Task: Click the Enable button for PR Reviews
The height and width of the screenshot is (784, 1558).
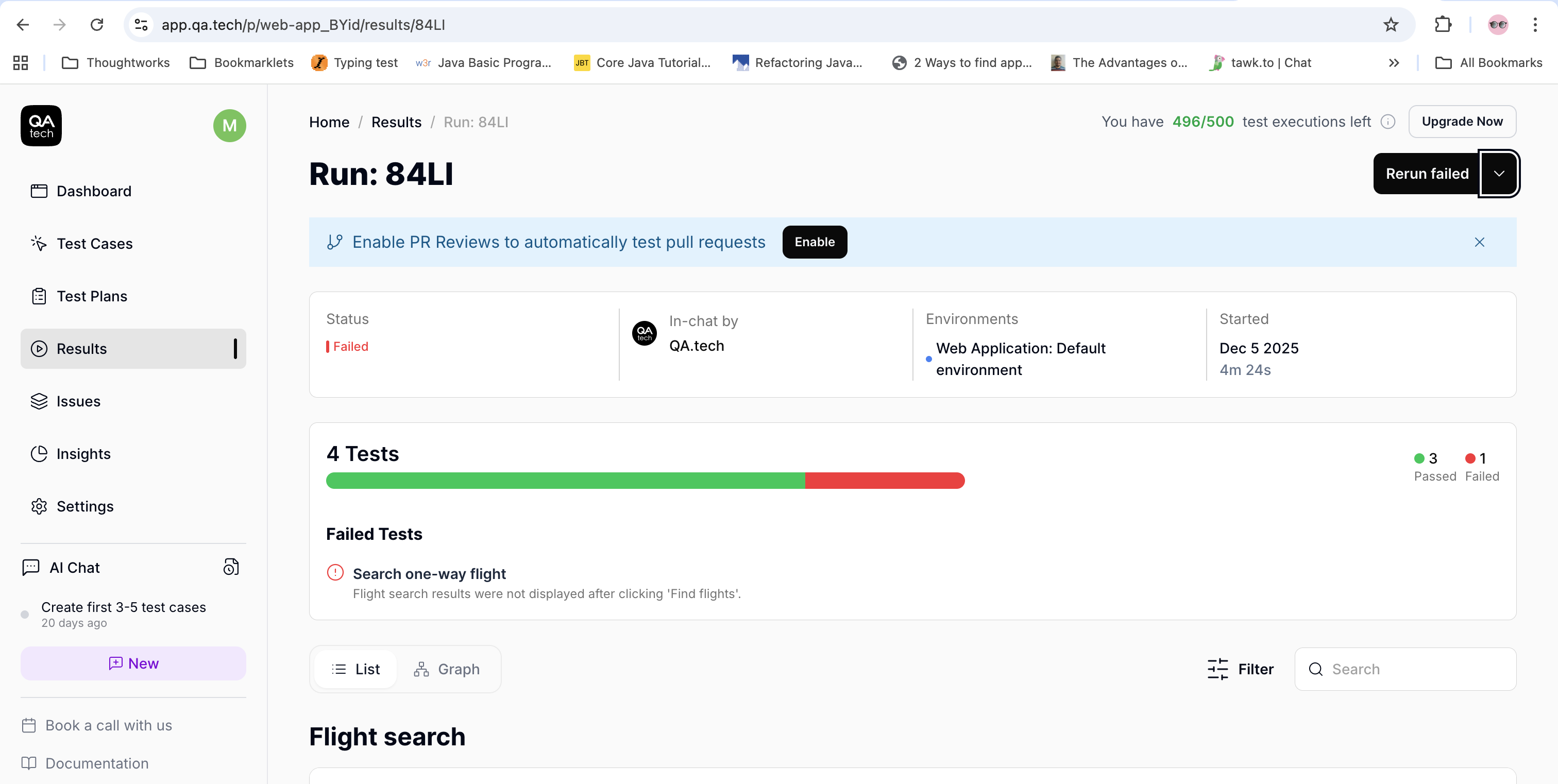Action: tap(814, 242)
